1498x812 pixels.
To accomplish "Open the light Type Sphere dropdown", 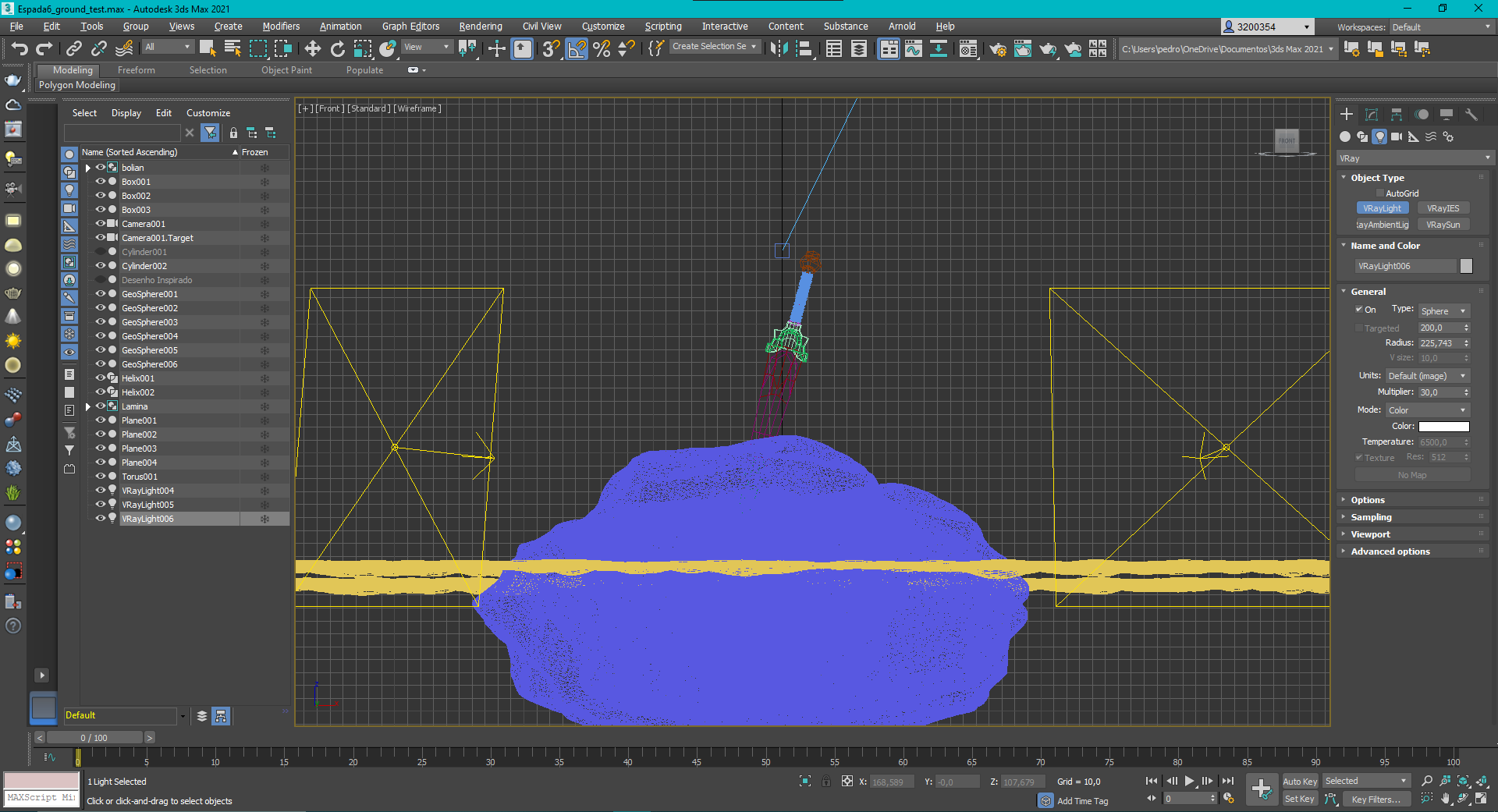I will coord(1443,310).
